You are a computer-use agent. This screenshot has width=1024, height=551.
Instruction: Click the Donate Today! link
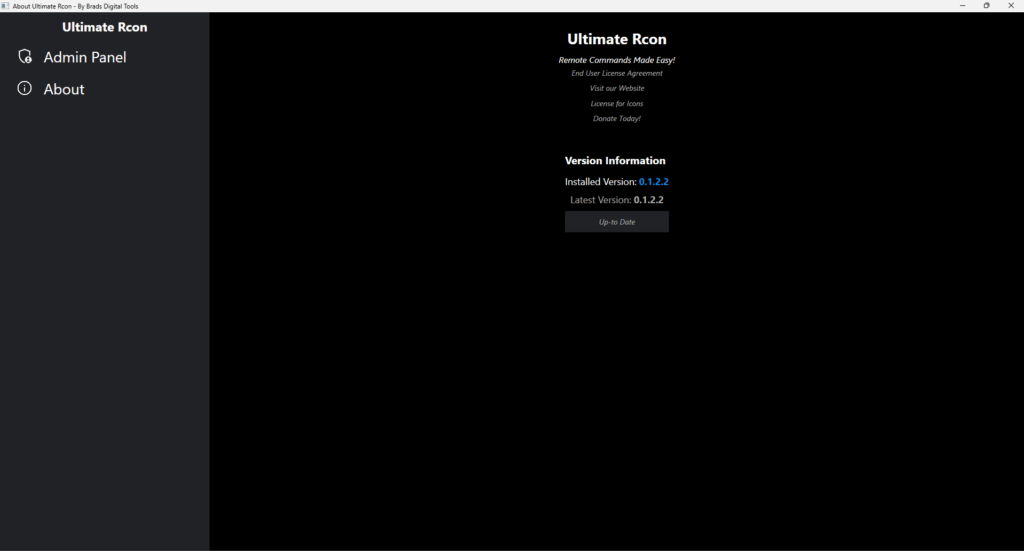[x=616, y=118]
